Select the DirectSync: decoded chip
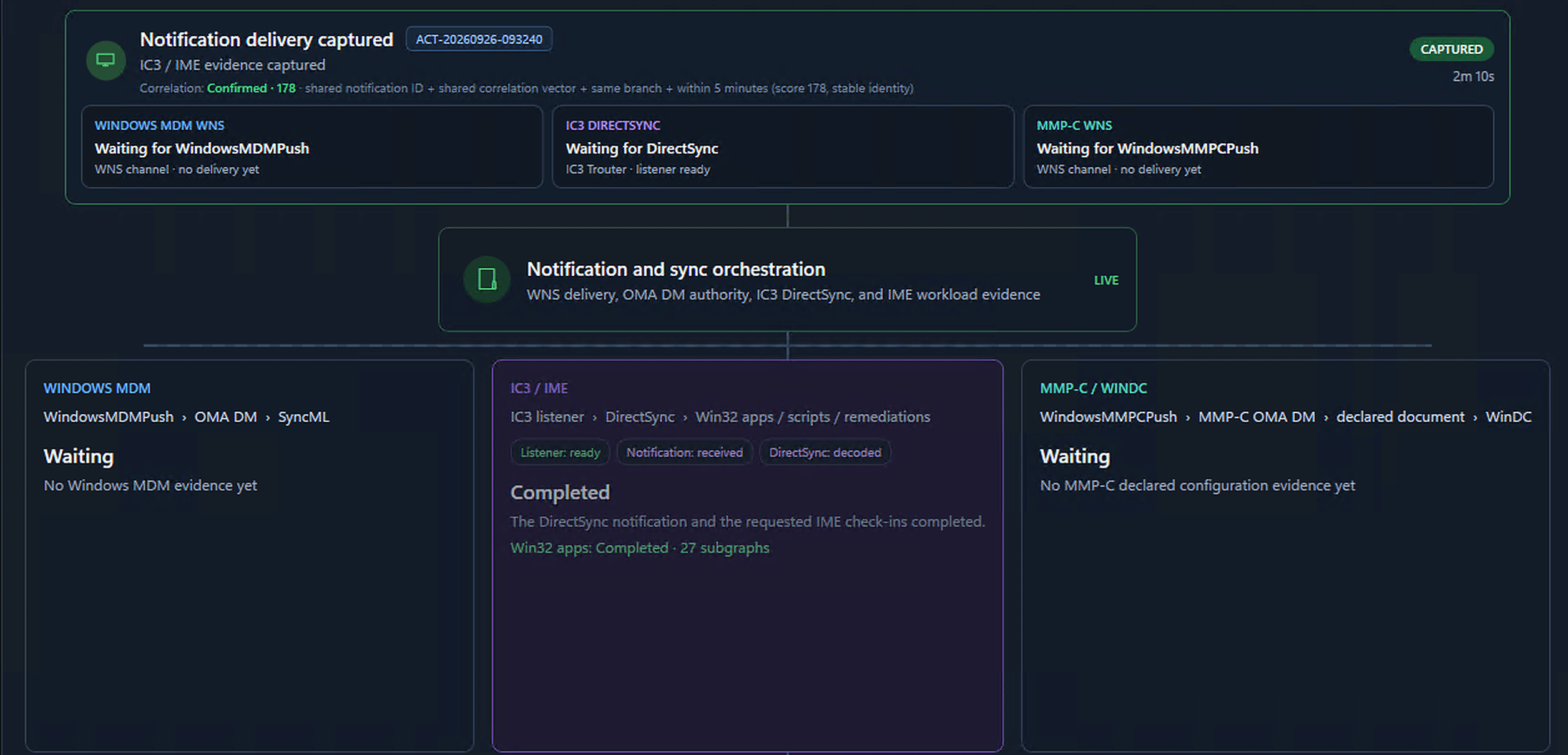1568x755 pixels. [x=825, y=452]
